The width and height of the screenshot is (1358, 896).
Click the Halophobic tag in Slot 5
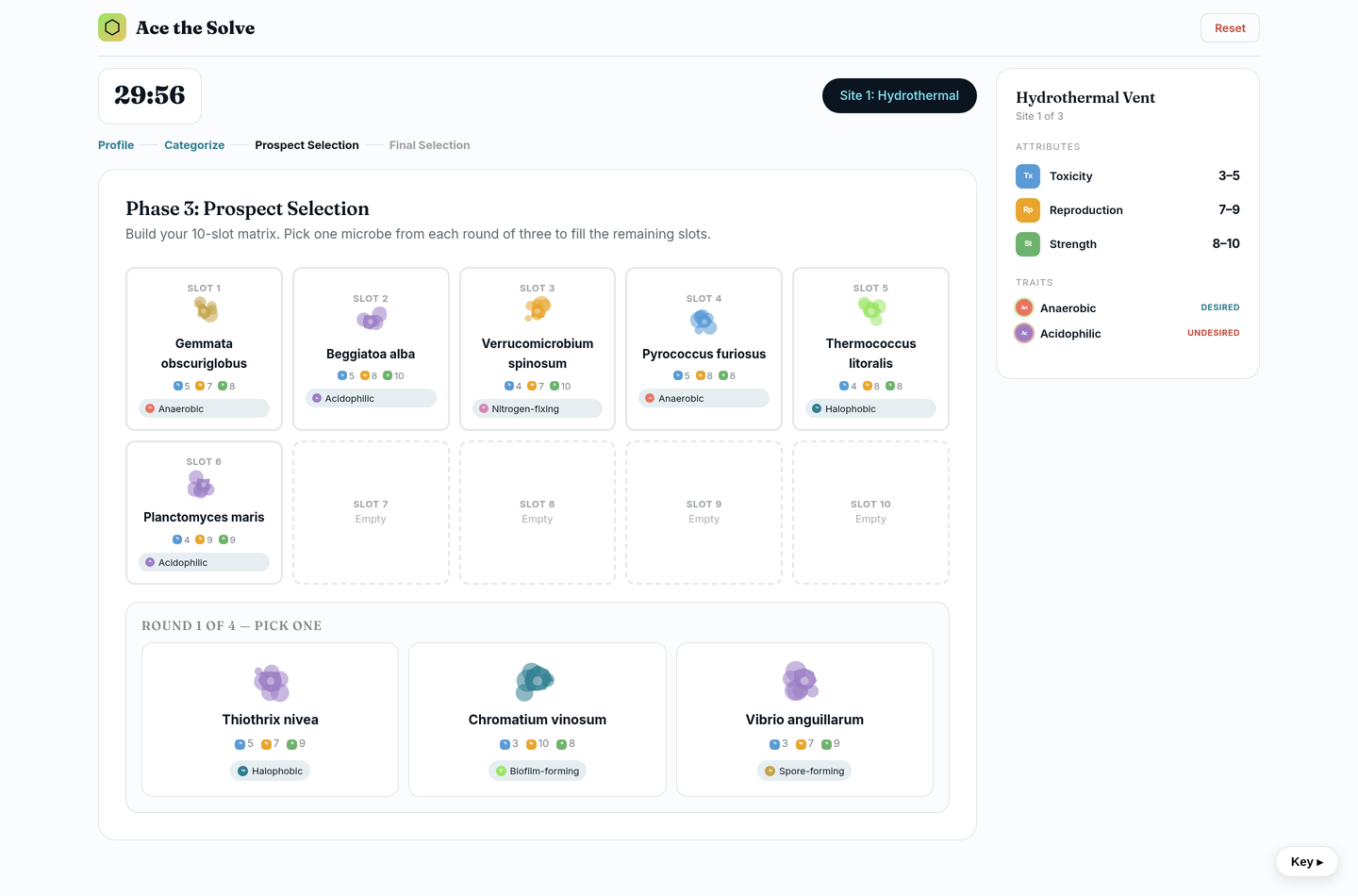(870, 408)
